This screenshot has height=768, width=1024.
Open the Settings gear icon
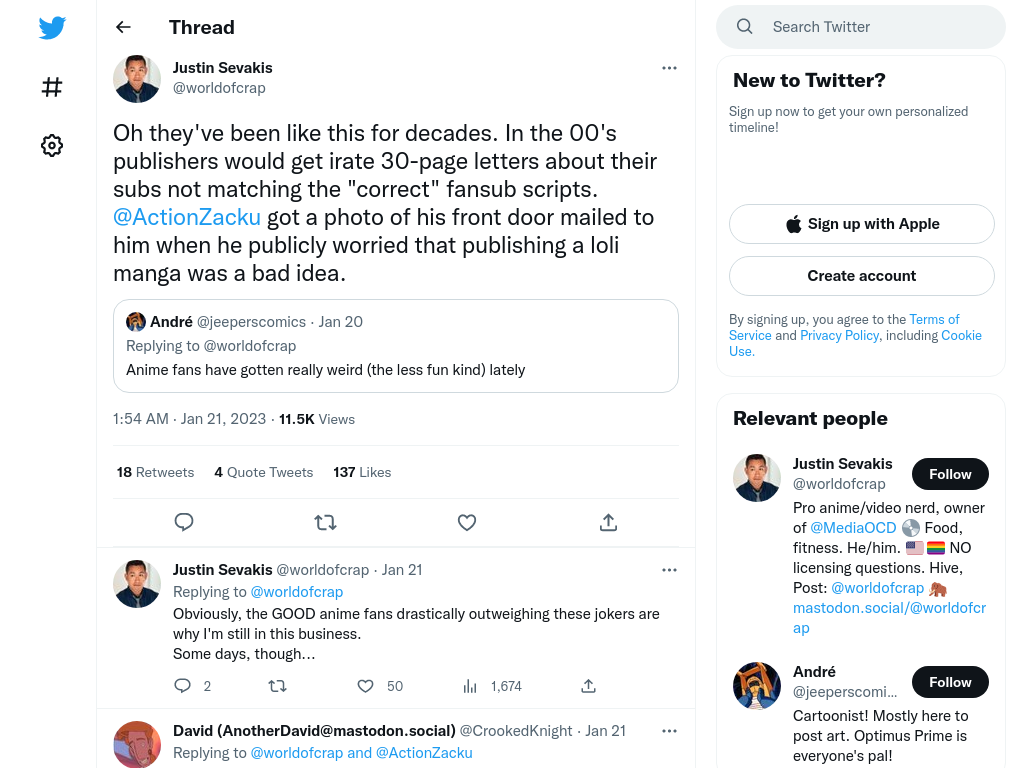coord(52,145)
